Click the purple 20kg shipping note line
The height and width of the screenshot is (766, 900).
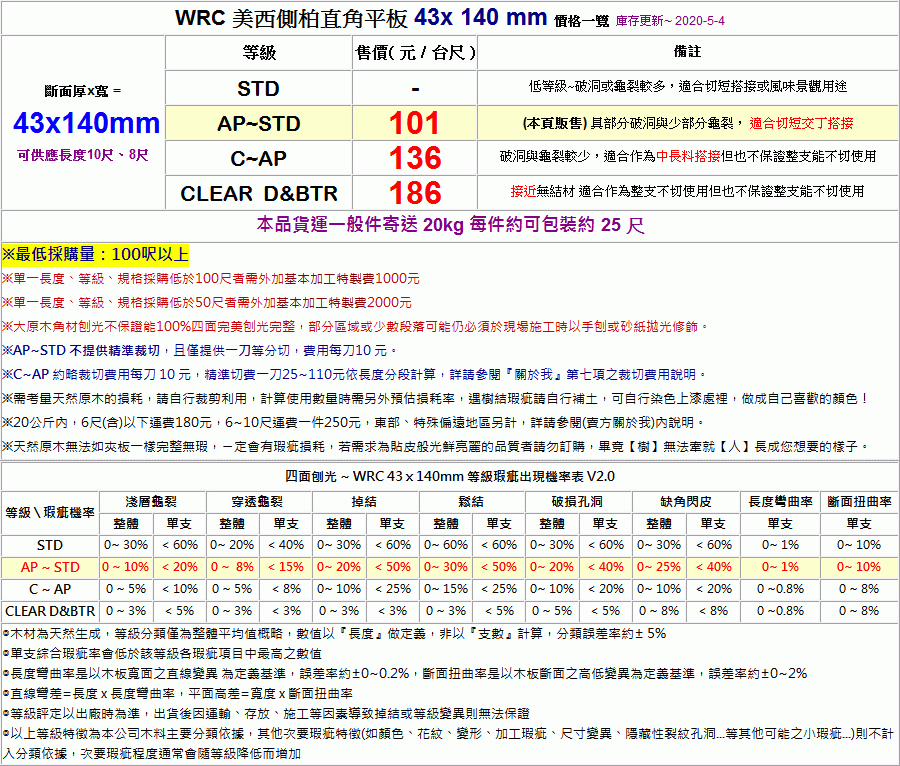(450, 224)
